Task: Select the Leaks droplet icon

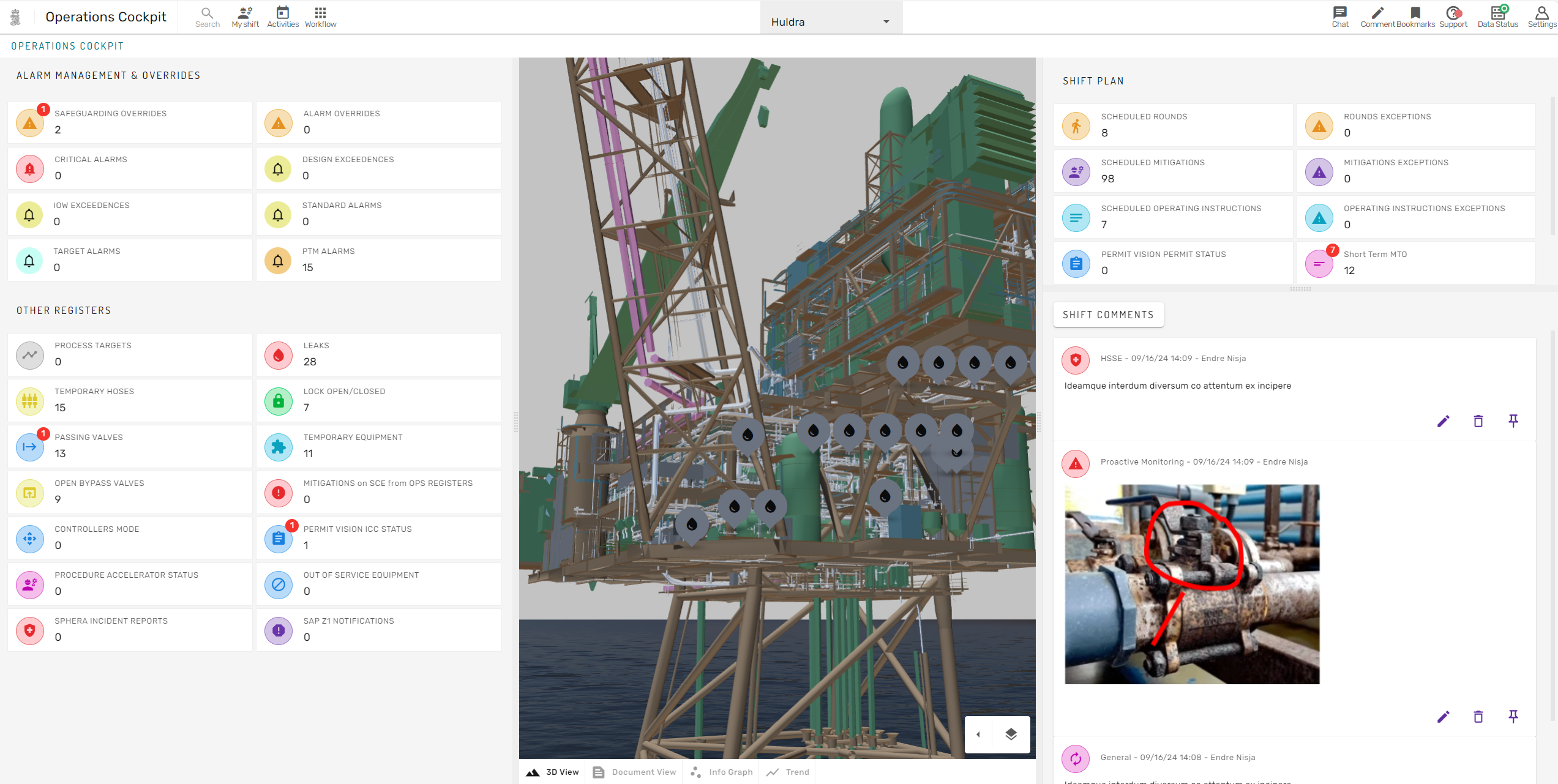Action: click(x=278, y=355)
